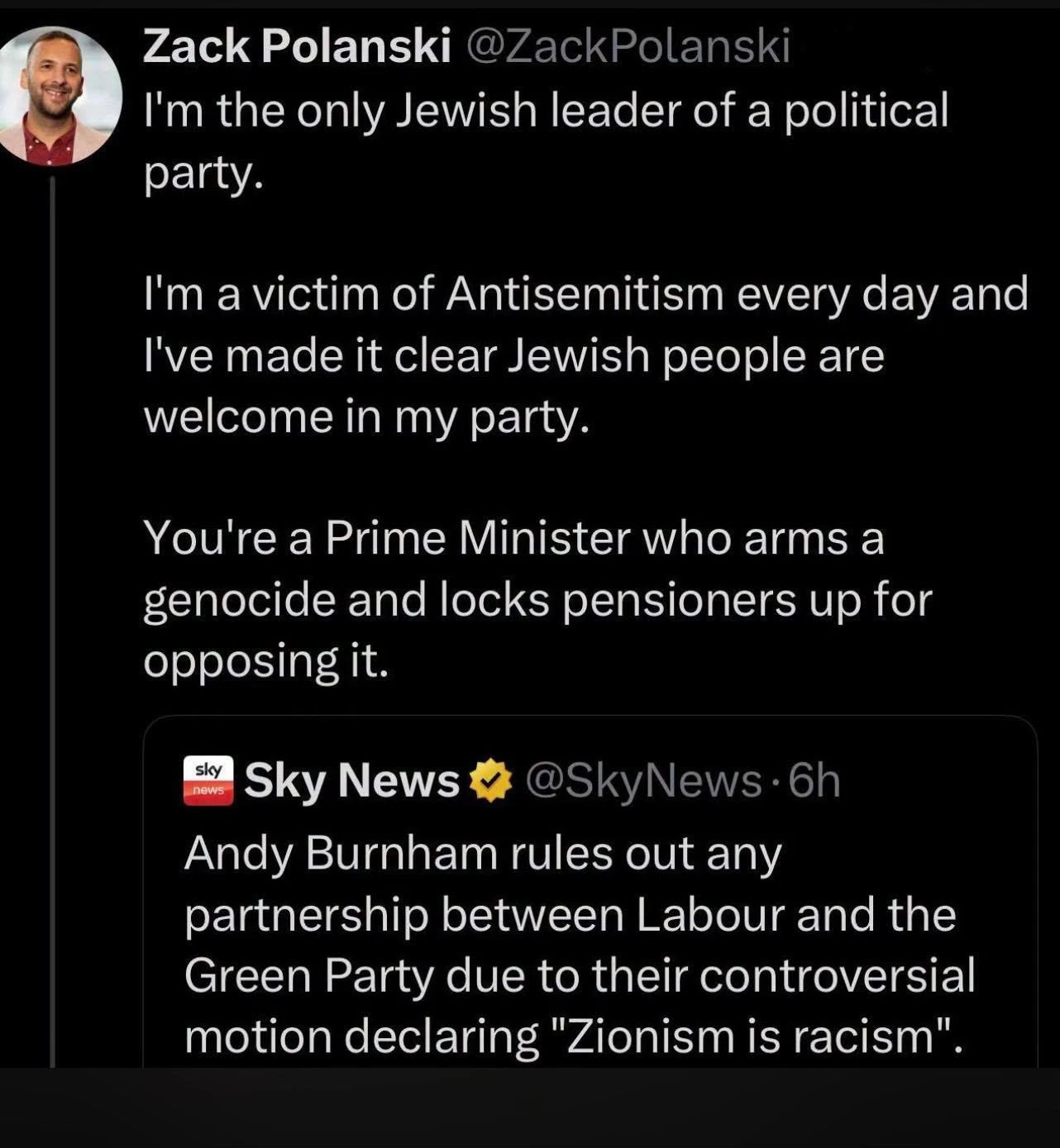
Task: Click the @SkyNews handle
Action: [643, 782]
